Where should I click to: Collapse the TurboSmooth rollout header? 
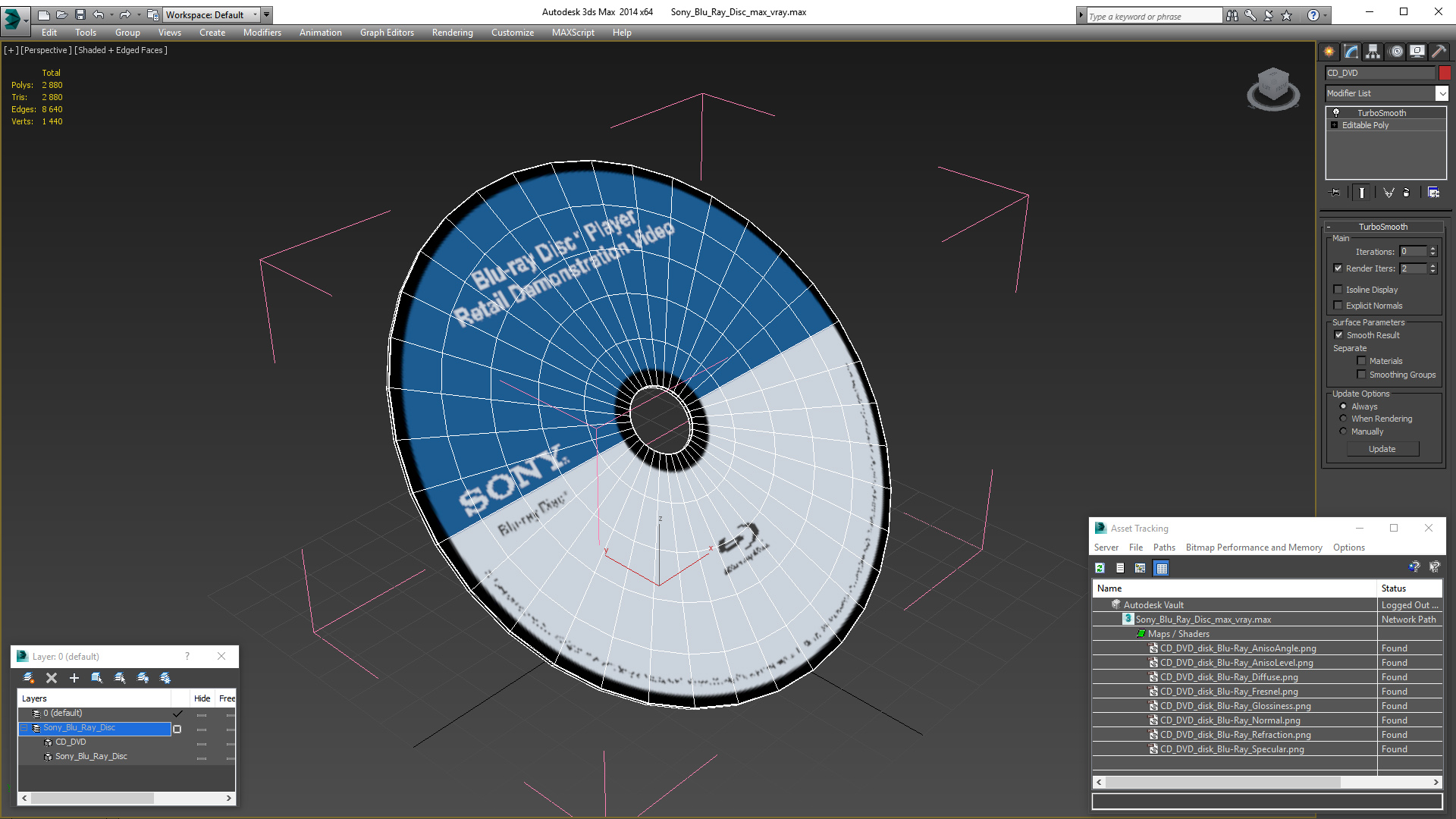tap(1382, 227)
